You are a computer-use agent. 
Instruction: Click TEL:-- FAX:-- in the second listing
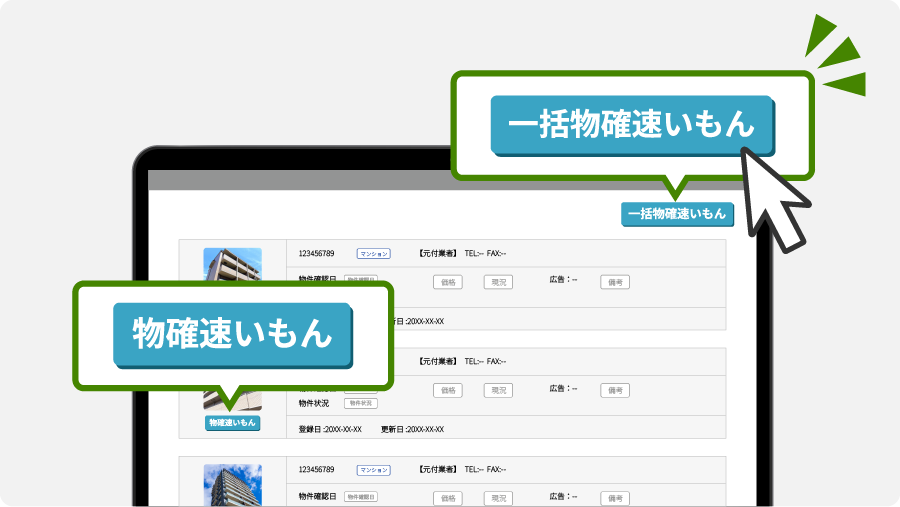point(486,361)
